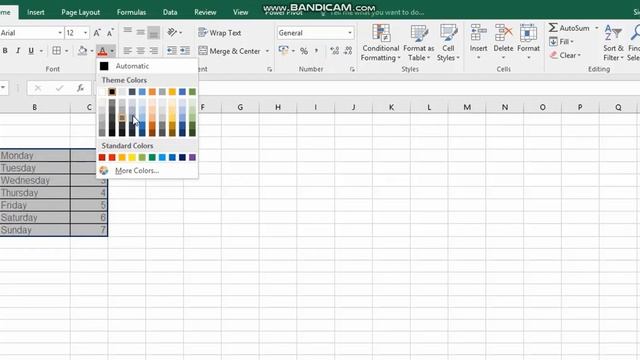Open Conditional Formatting menu
The width and height of the screenshot is (640, 360).
380,43
